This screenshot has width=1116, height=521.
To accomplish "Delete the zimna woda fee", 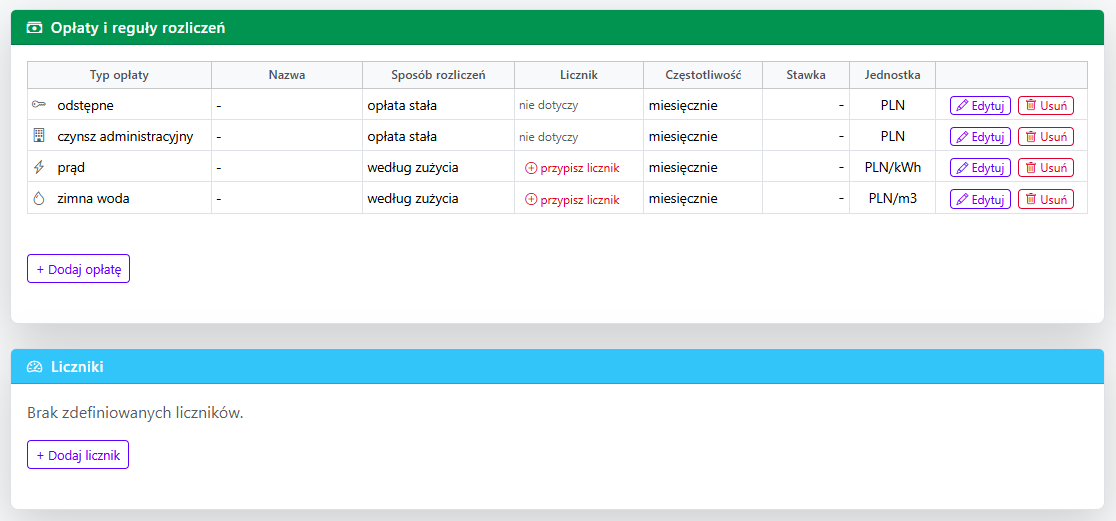I will tap(1046, 199).
